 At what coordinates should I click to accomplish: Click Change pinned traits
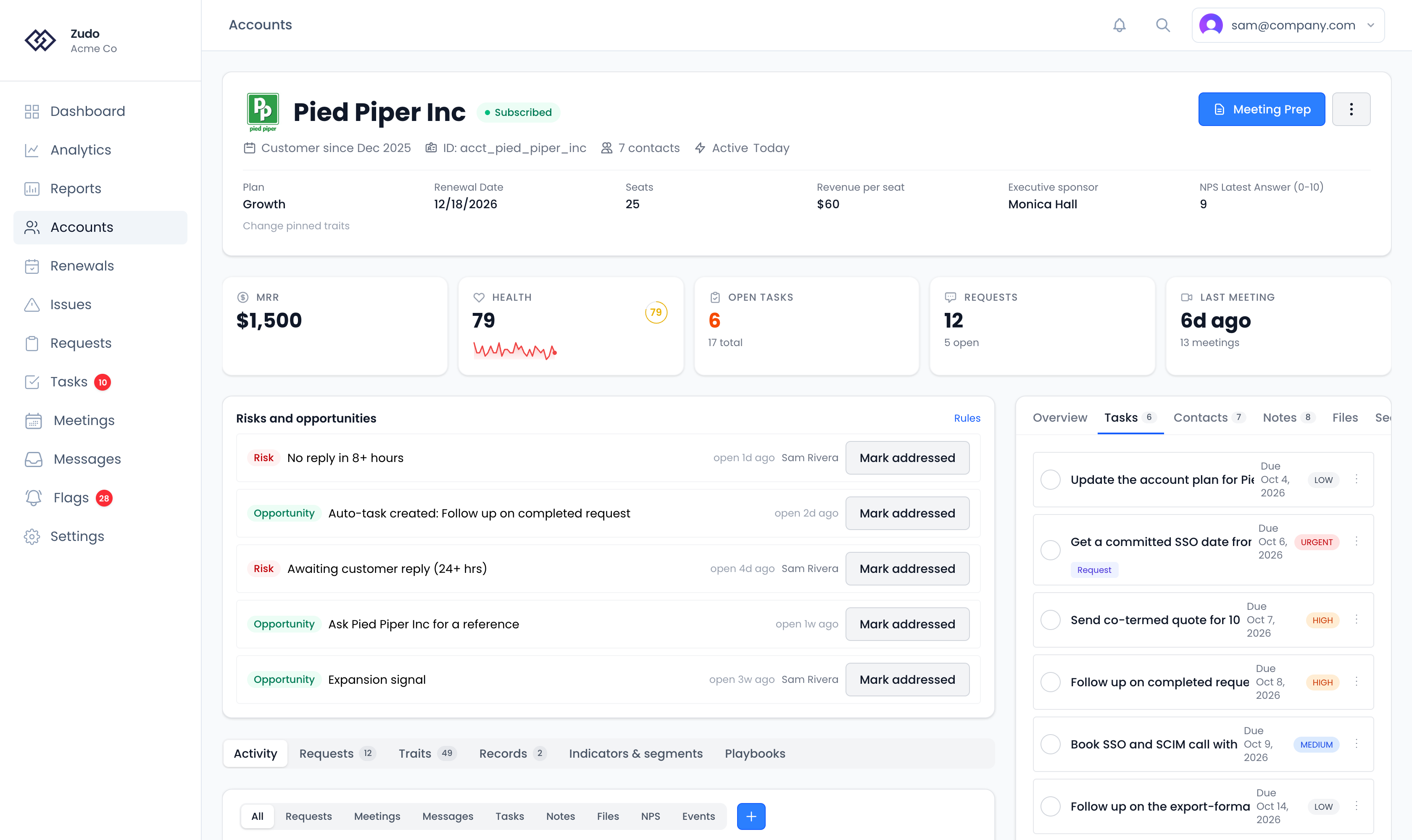tap(296, 226)
